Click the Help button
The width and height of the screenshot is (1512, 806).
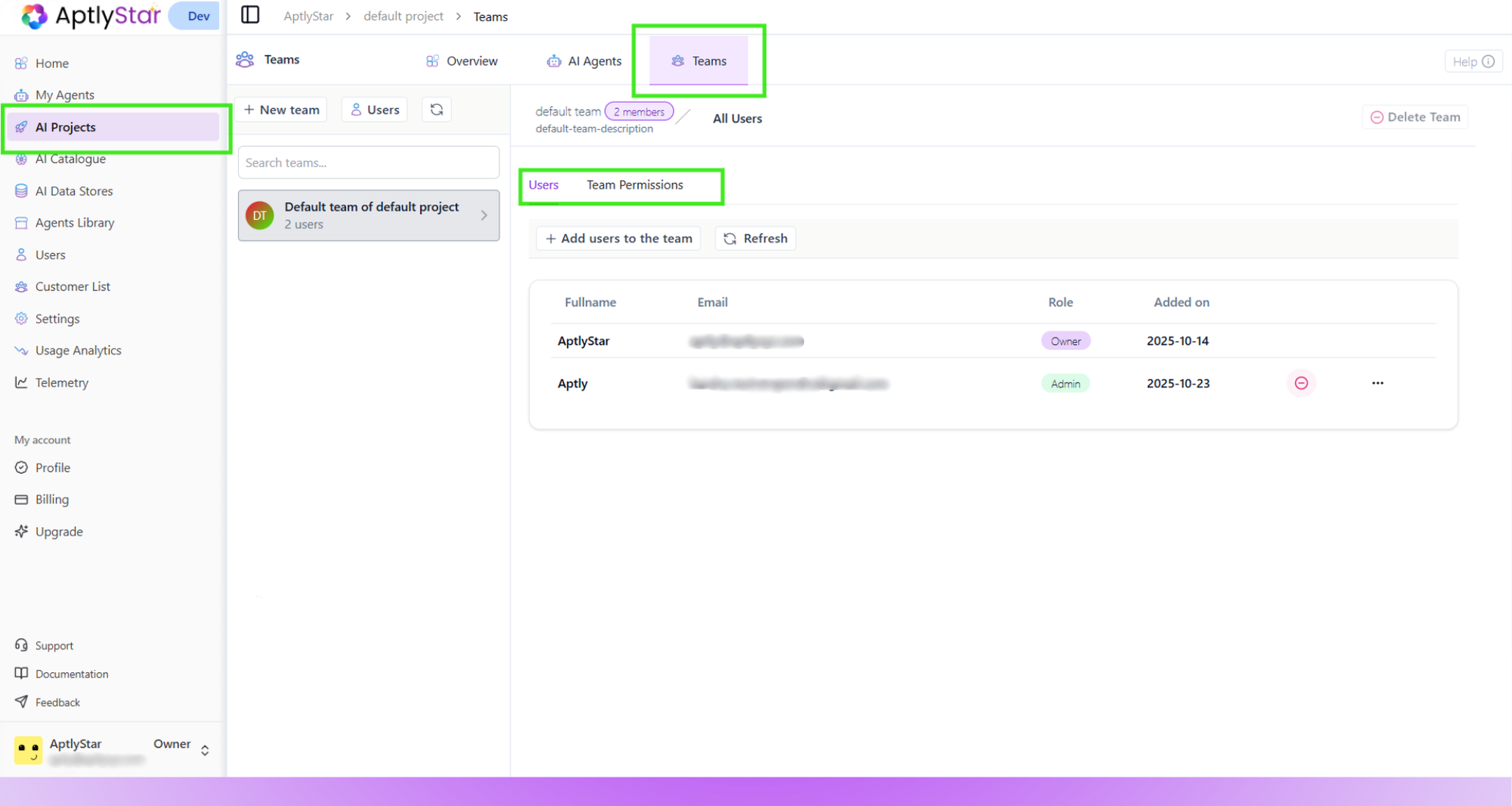[1473, 61]
